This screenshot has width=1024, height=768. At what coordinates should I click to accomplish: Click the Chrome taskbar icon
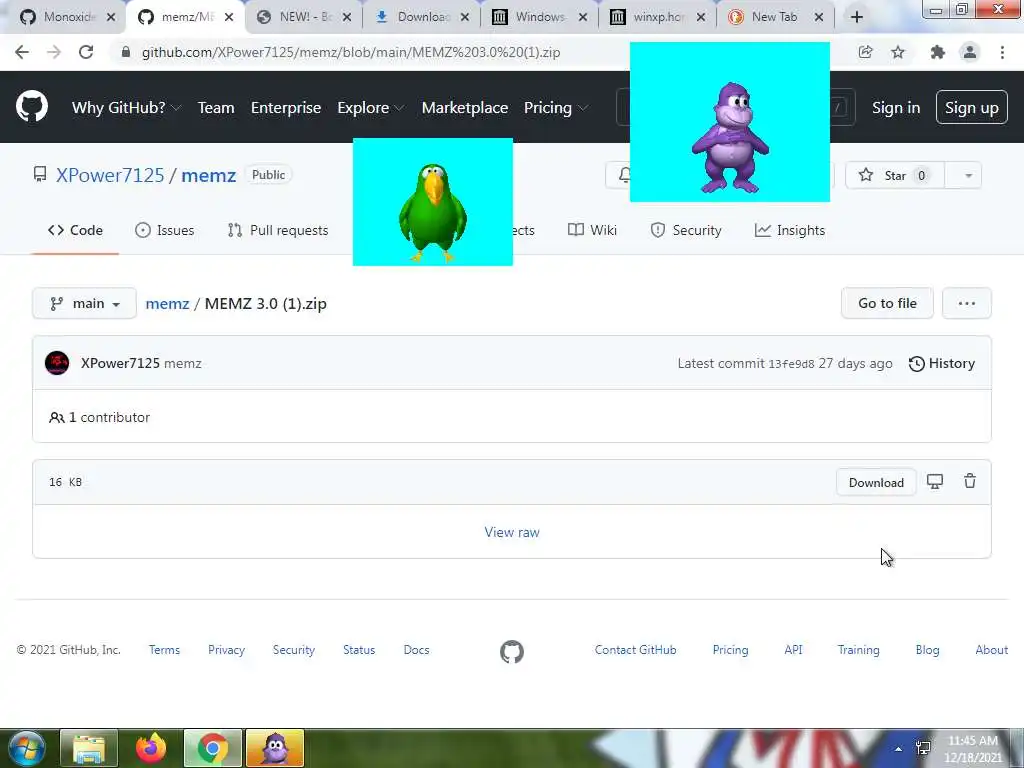click(212, 748)
